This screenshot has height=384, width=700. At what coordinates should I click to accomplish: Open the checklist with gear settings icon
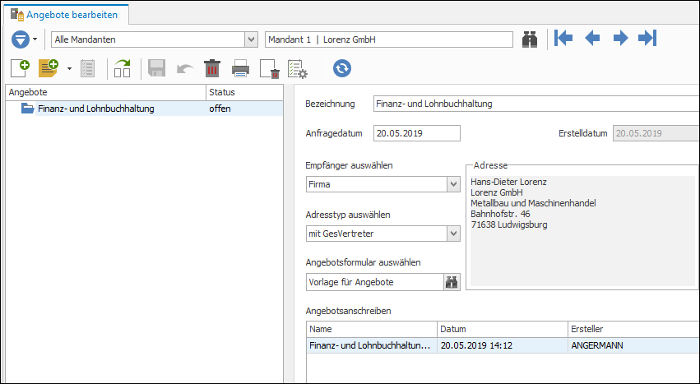(298, 69)
